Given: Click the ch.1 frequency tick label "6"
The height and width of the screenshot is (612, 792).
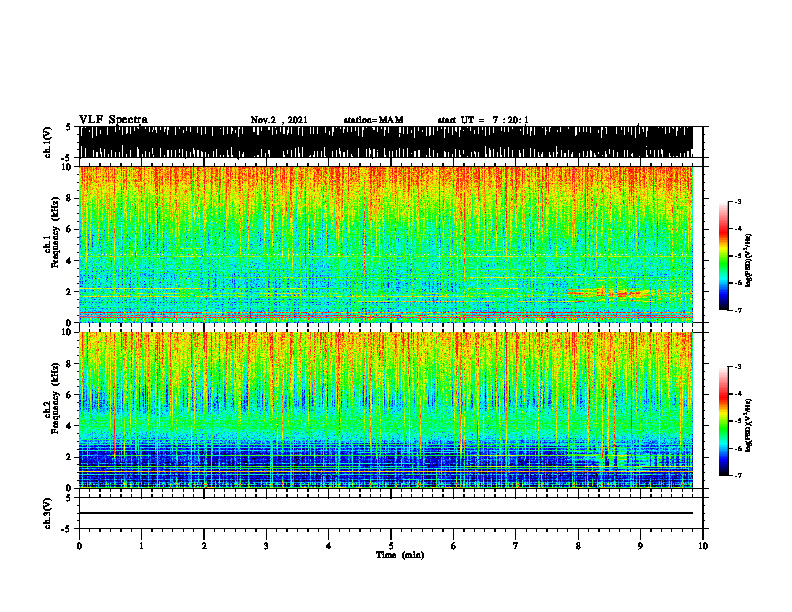Looking at the screenshot, I should pos(70,229).
